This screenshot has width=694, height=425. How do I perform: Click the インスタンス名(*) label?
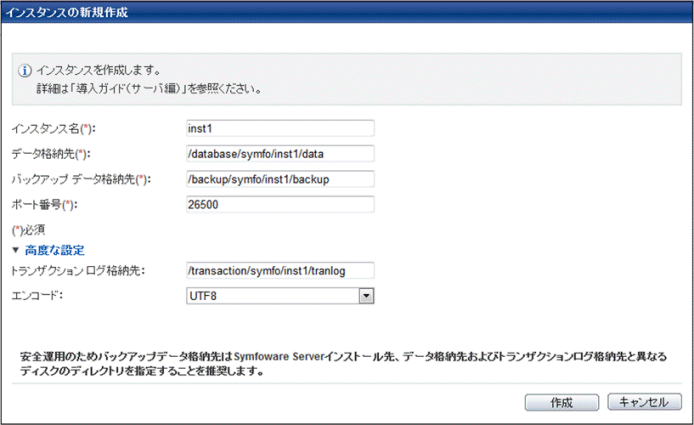click(x=53, y=129)
